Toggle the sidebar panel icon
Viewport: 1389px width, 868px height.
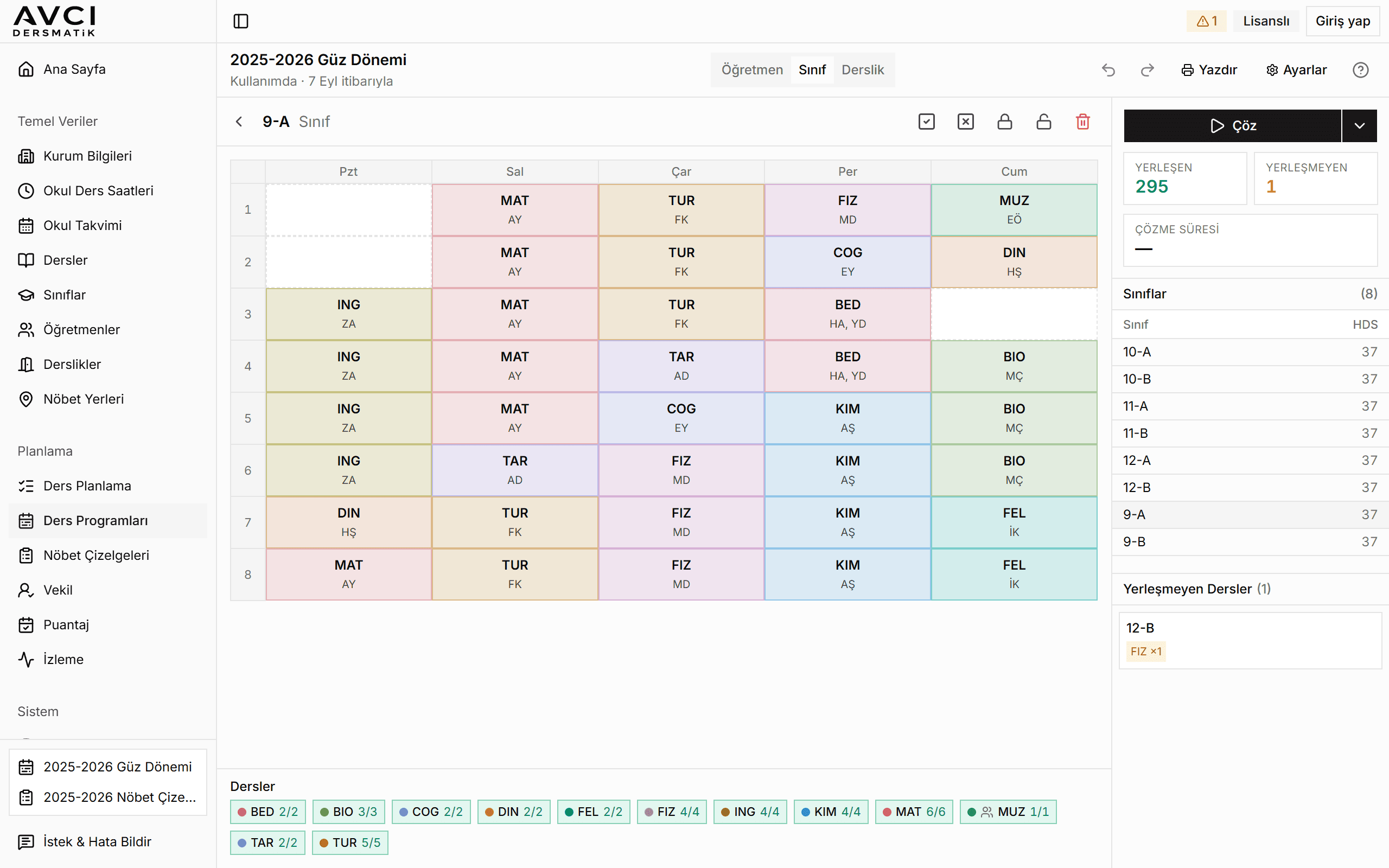pyautogui.click(x=240, y=21)
